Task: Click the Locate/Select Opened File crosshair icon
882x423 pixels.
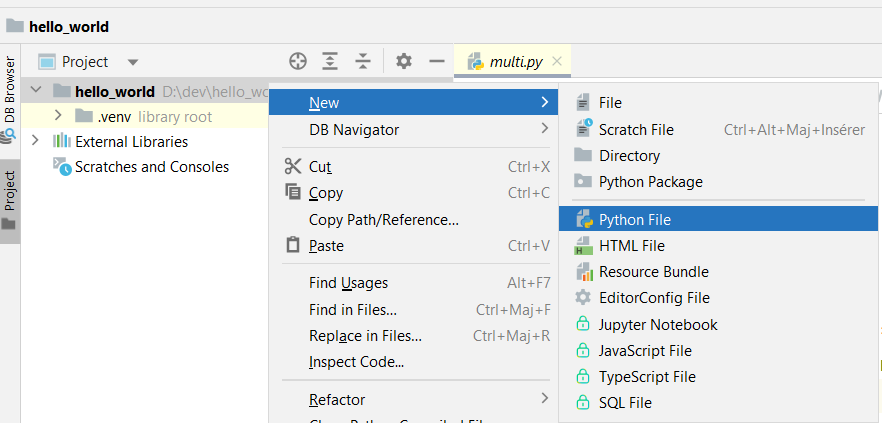Action: [297, 61]
